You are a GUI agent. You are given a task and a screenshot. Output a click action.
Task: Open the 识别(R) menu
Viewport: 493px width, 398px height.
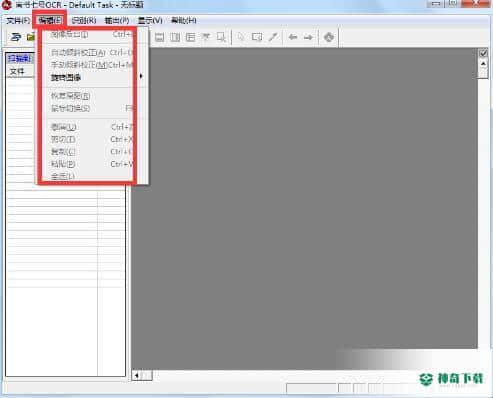(84, 21)
